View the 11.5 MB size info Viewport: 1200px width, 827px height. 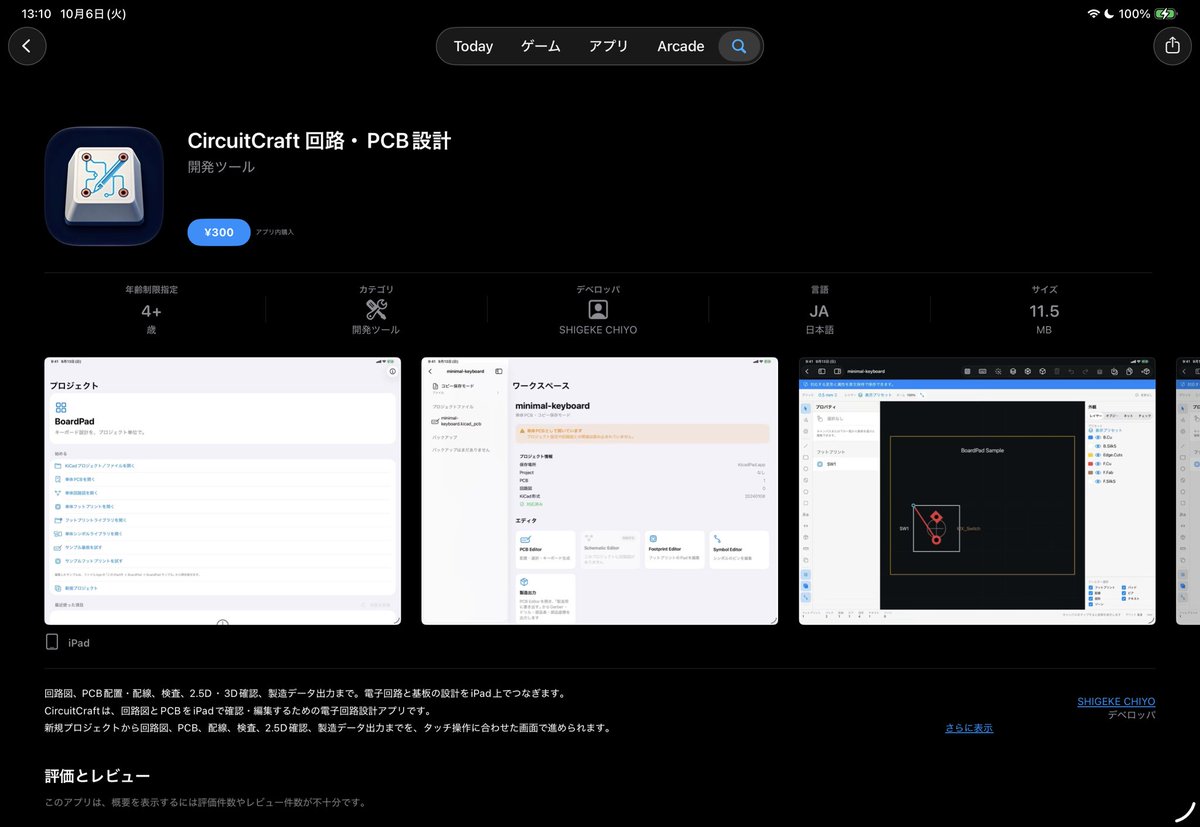(x=1044, y=311)
